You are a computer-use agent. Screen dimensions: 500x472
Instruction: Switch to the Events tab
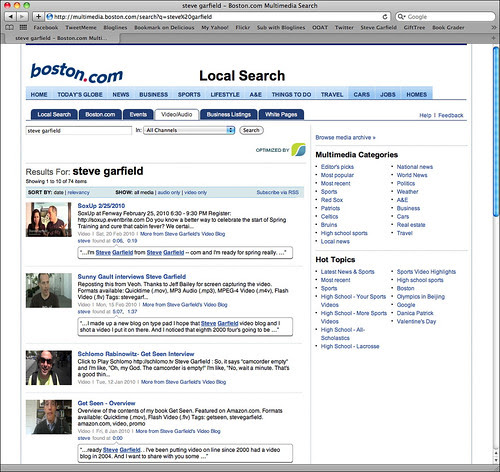[138, 114]
